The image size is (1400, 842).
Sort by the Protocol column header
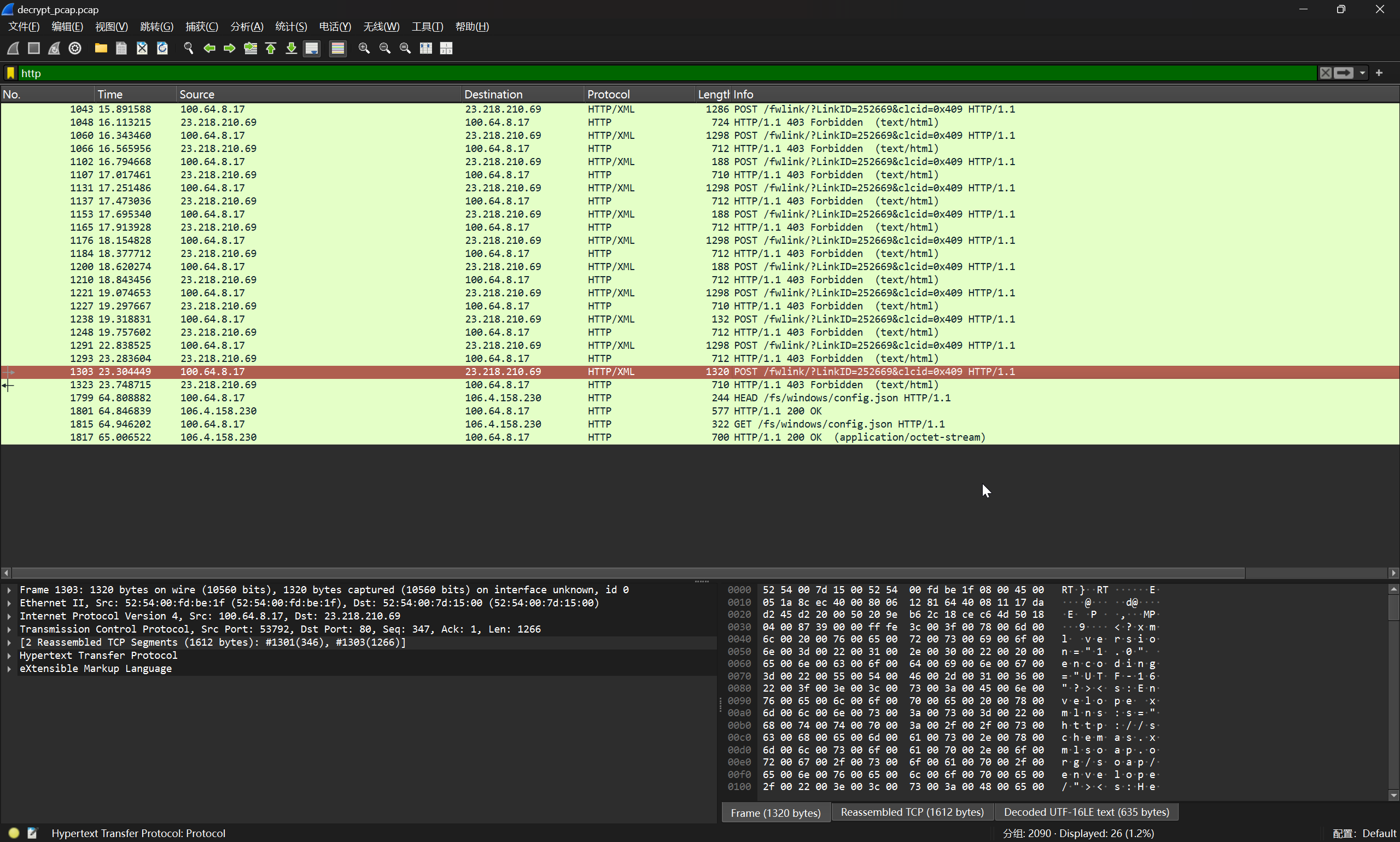[x=639, y=94]
